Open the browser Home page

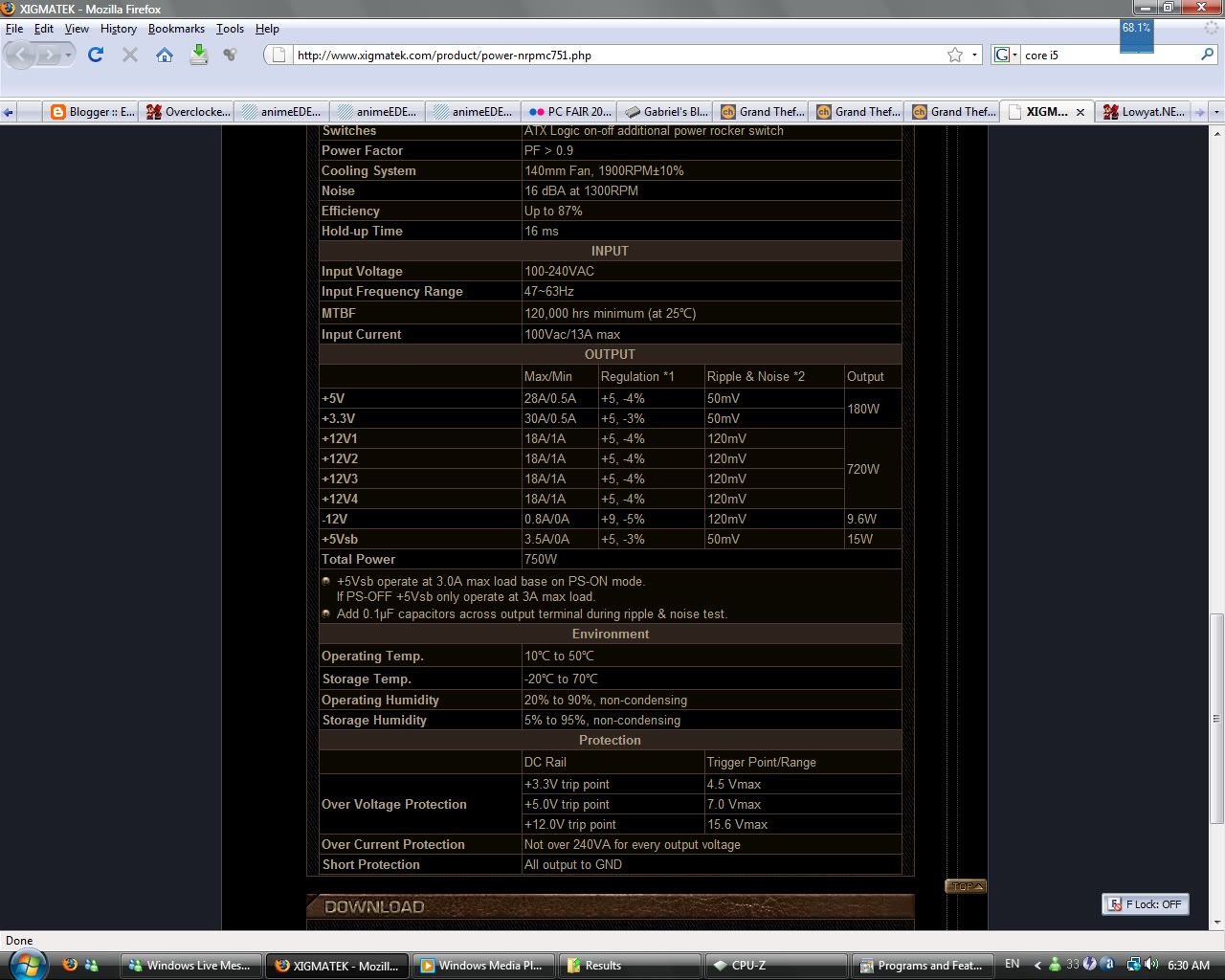point(164,55)
